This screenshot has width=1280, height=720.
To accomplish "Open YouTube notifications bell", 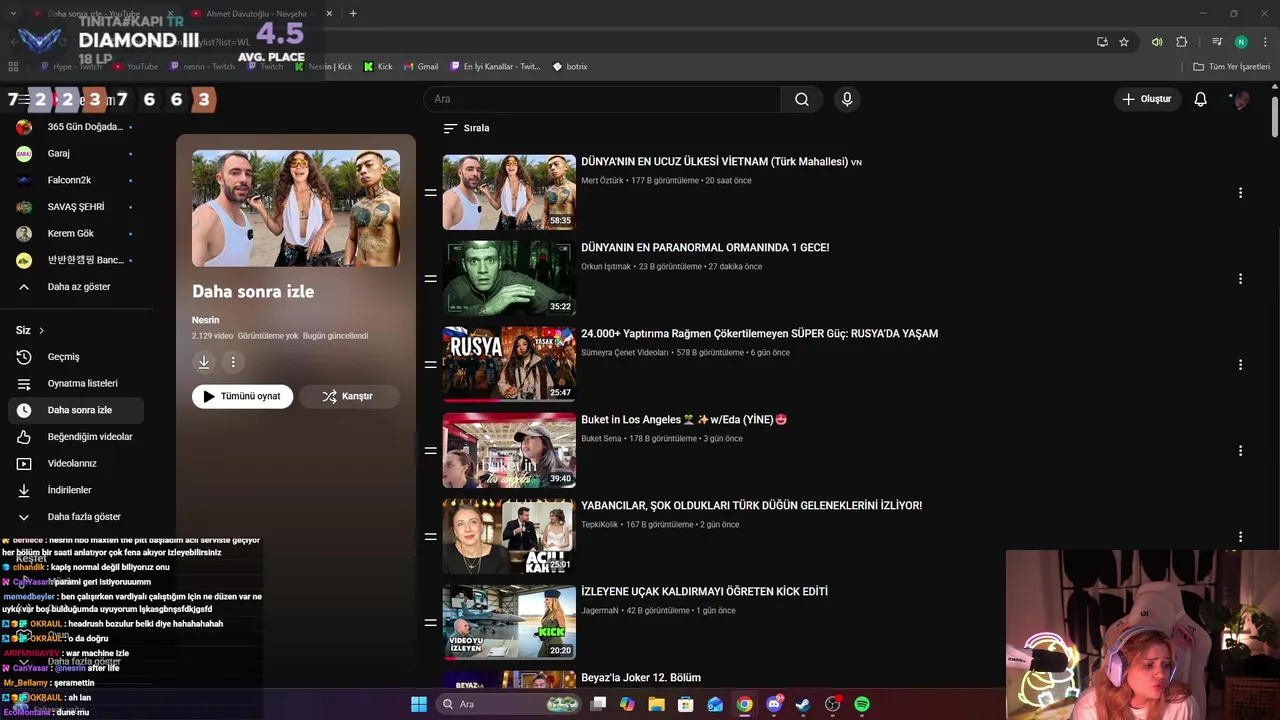I will pos(1200,99).
